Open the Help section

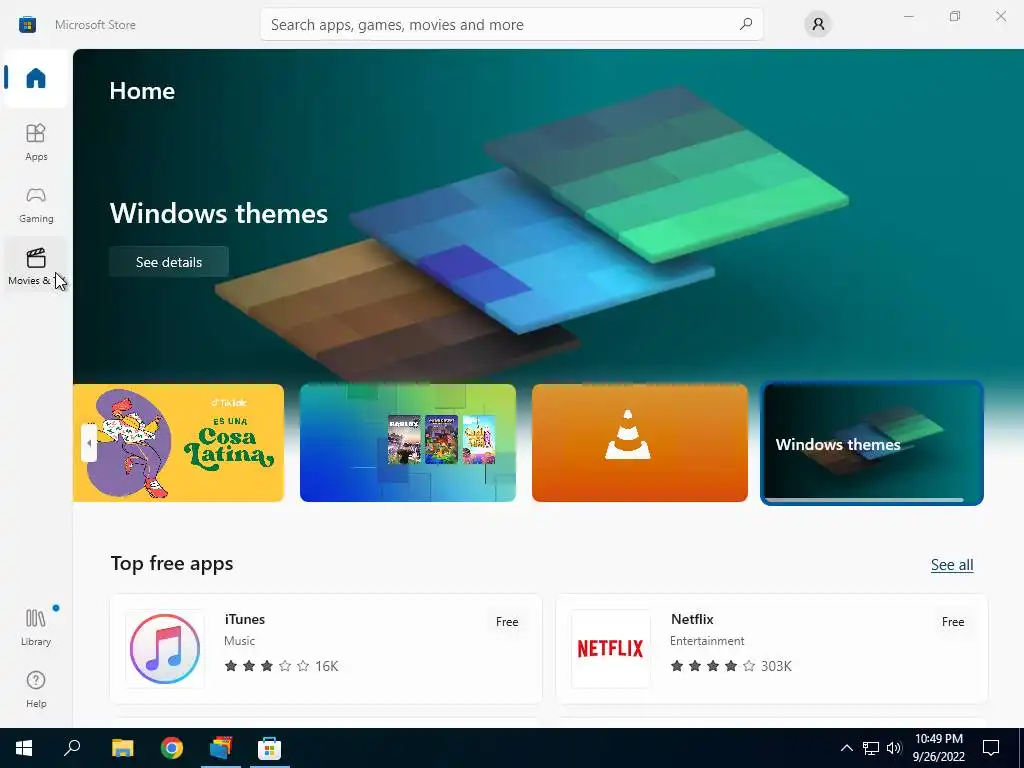tap(36, 689)
